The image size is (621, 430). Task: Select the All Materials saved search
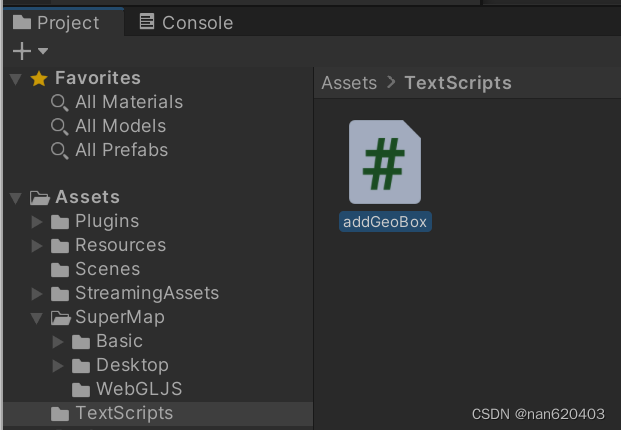click(x=117, y=102)
